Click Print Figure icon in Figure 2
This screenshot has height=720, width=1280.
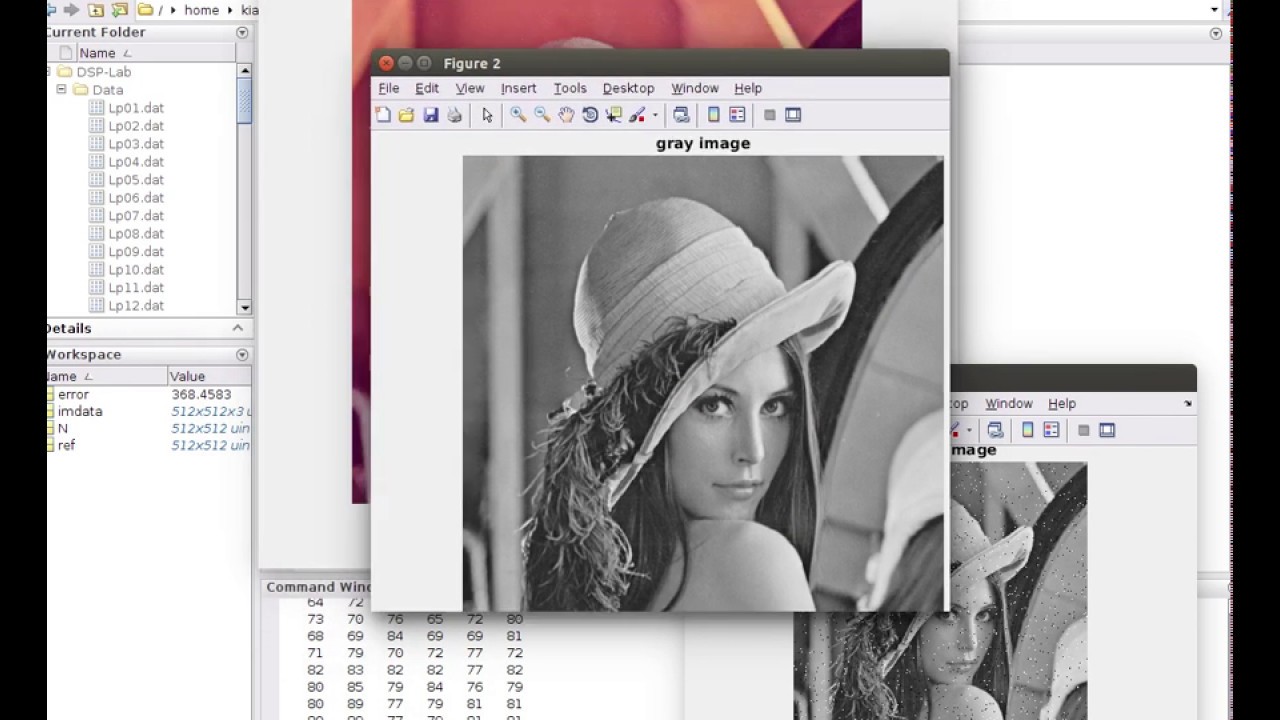coord(455,115)
